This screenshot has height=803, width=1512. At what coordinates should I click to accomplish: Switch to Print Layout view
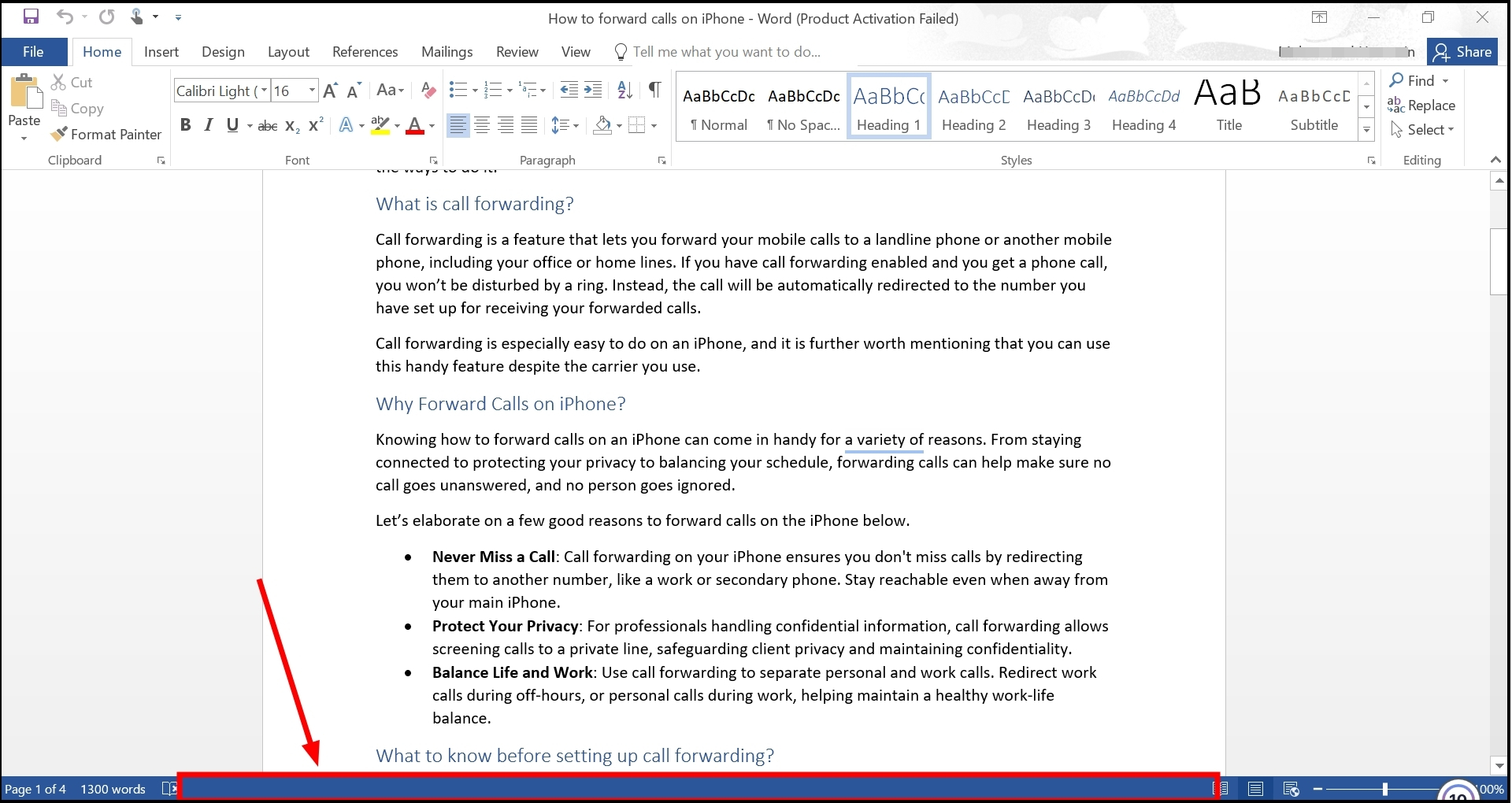1256,789
